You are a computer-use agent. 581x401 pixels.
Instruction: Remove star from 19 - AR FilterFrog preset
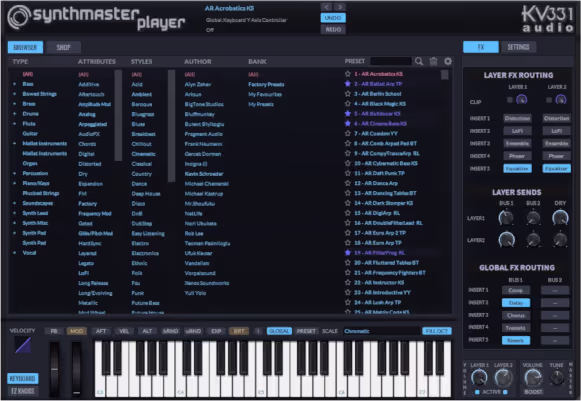click(348, 253)
